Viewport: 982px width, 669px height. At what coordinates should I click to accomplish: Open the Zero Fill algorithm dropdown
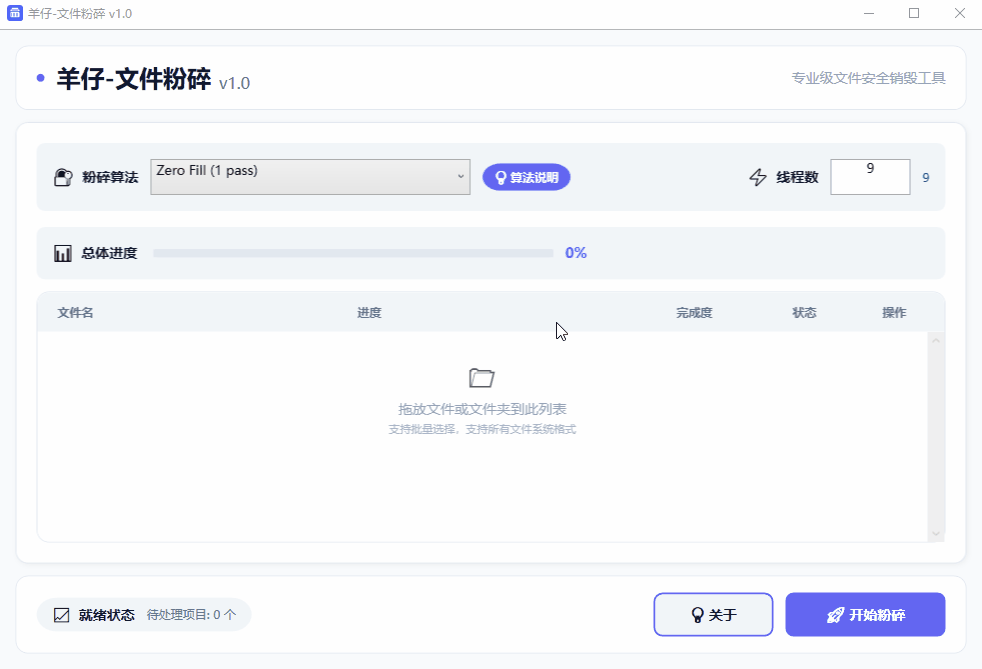click(x=310, y=176)
